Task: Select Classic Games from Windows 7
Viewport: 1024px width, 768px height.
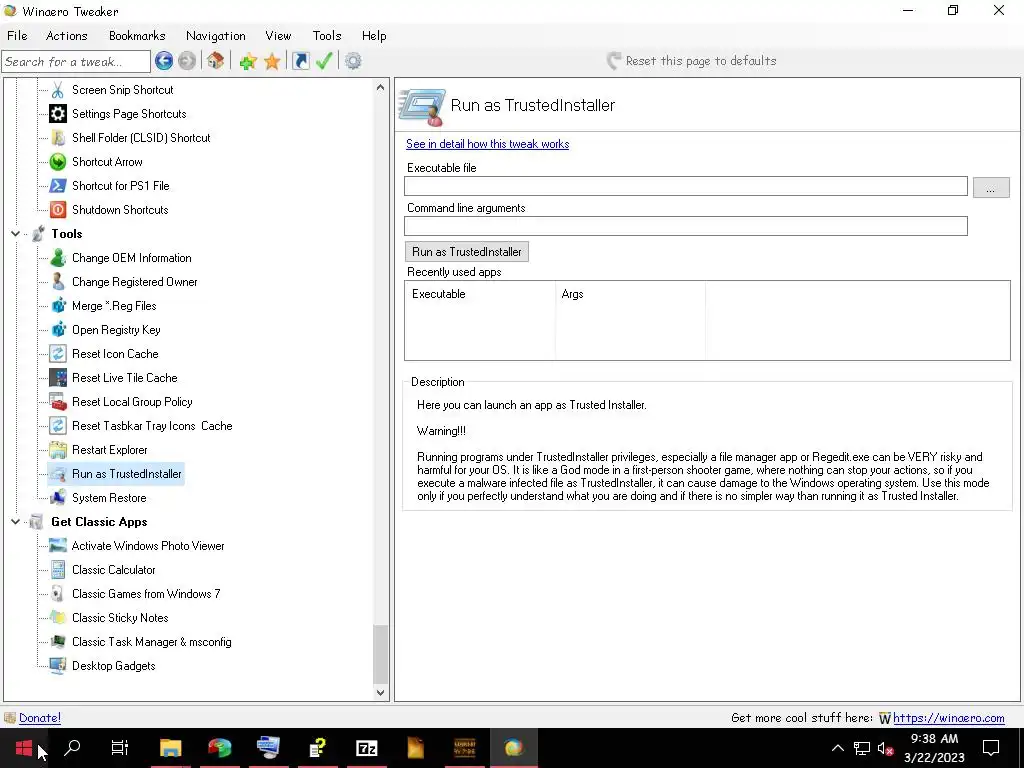Action: (146, 594)
